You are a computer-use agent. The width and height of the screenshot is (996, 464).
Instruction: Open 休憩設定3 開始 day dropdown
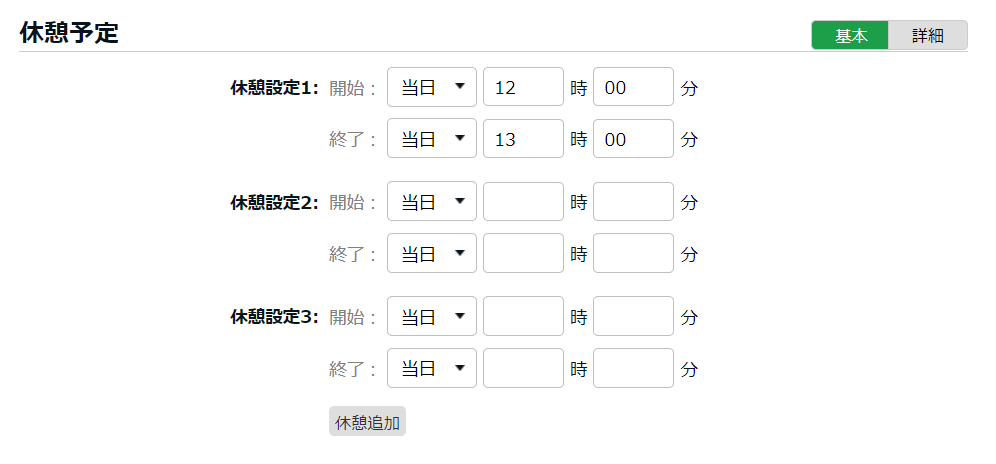pos(432,316)
